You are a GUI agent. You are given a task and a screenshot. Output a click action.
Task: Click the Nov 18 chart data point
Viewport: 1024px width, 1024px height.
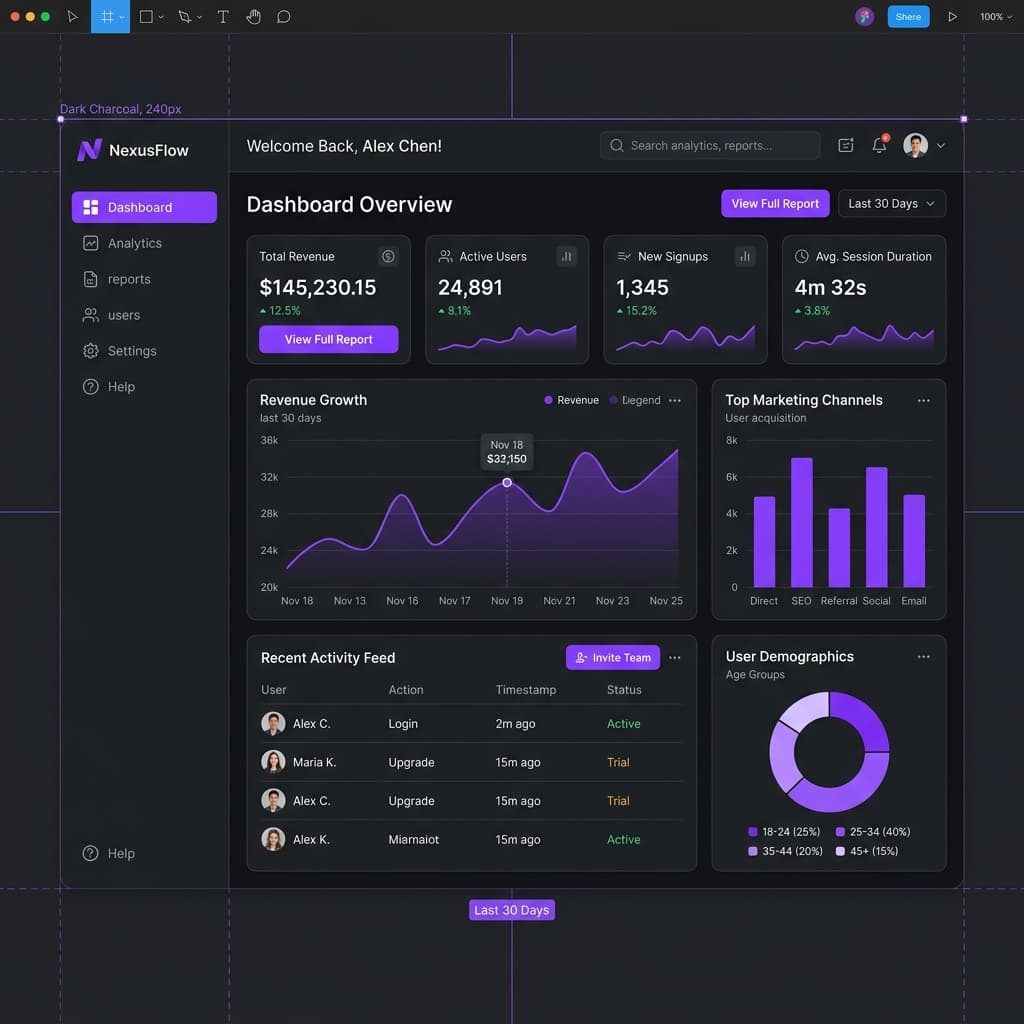point(507,482)
